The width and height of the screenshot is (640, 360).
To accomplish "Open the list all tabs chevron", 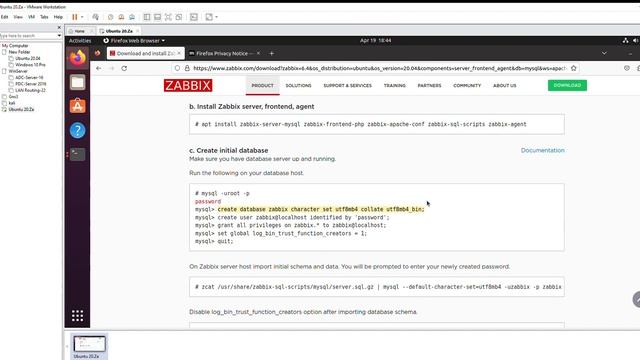I will [604, 53].
